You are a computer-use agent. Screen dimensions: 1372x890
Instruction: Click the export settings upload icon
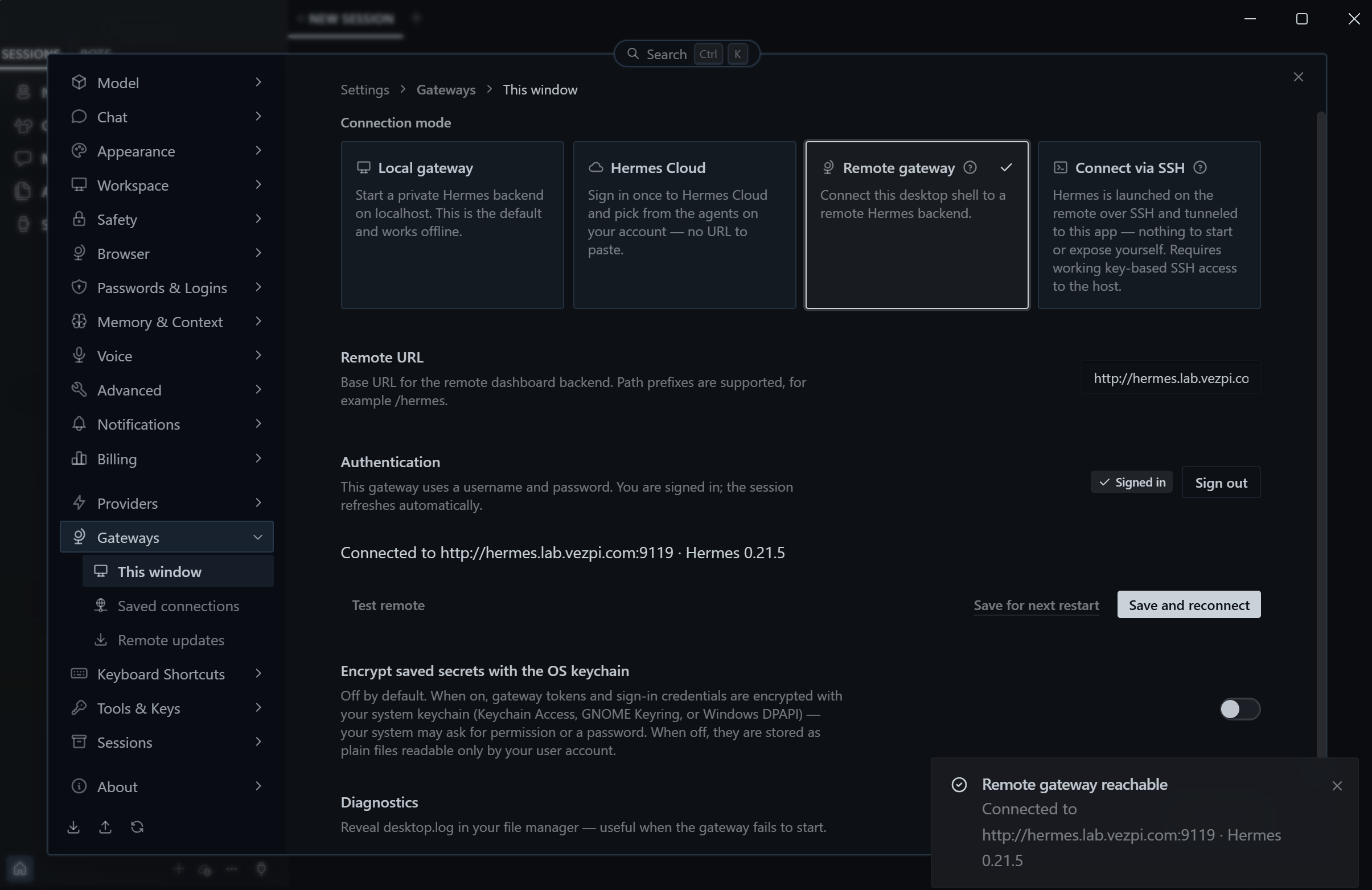pyautogui.click(x=105, y=827)
